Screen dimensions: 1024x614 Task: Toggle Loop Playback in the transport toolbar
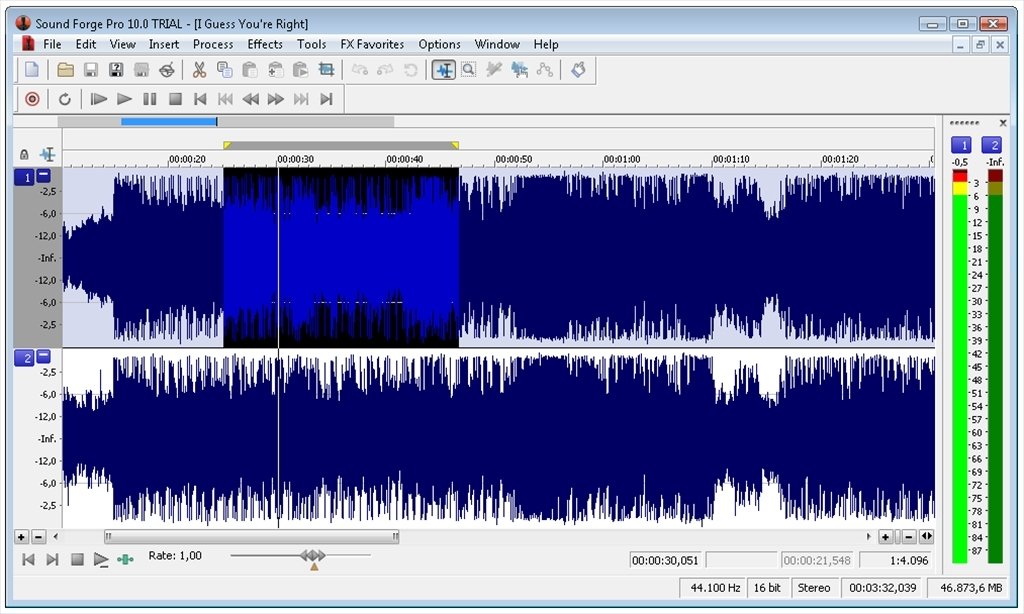tap(65, 99)
